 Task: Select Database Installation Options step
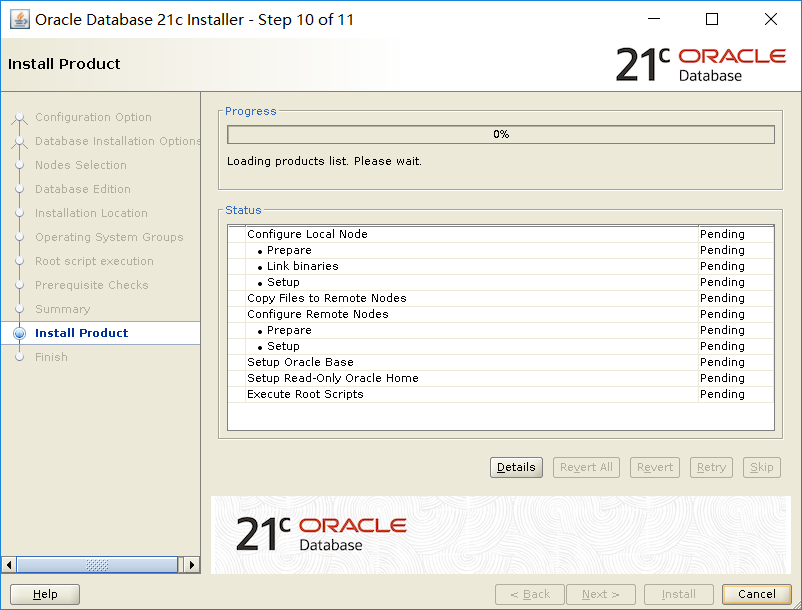tap(118, 141)
